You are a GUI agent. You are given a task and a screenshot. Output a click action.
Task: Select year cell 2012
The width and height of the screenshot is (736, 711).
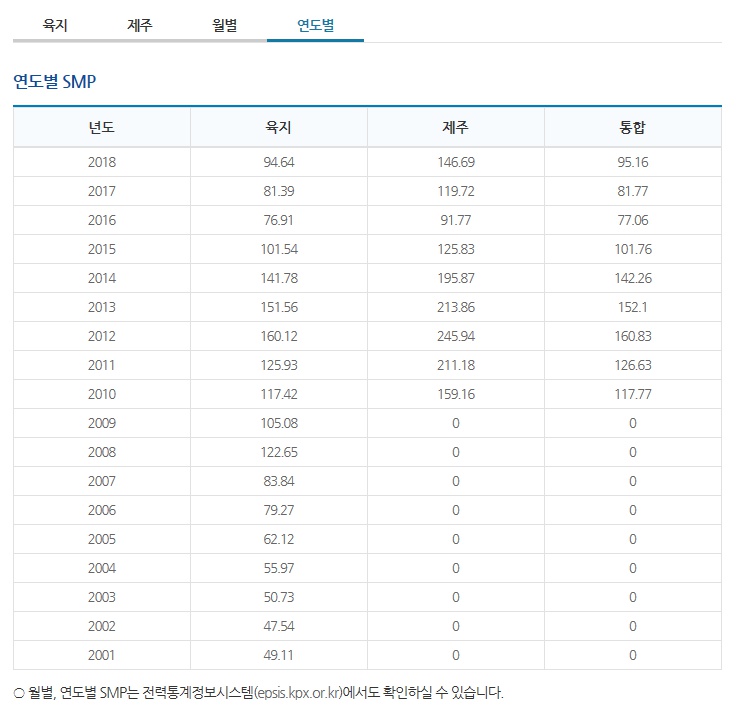pos(101,336)
